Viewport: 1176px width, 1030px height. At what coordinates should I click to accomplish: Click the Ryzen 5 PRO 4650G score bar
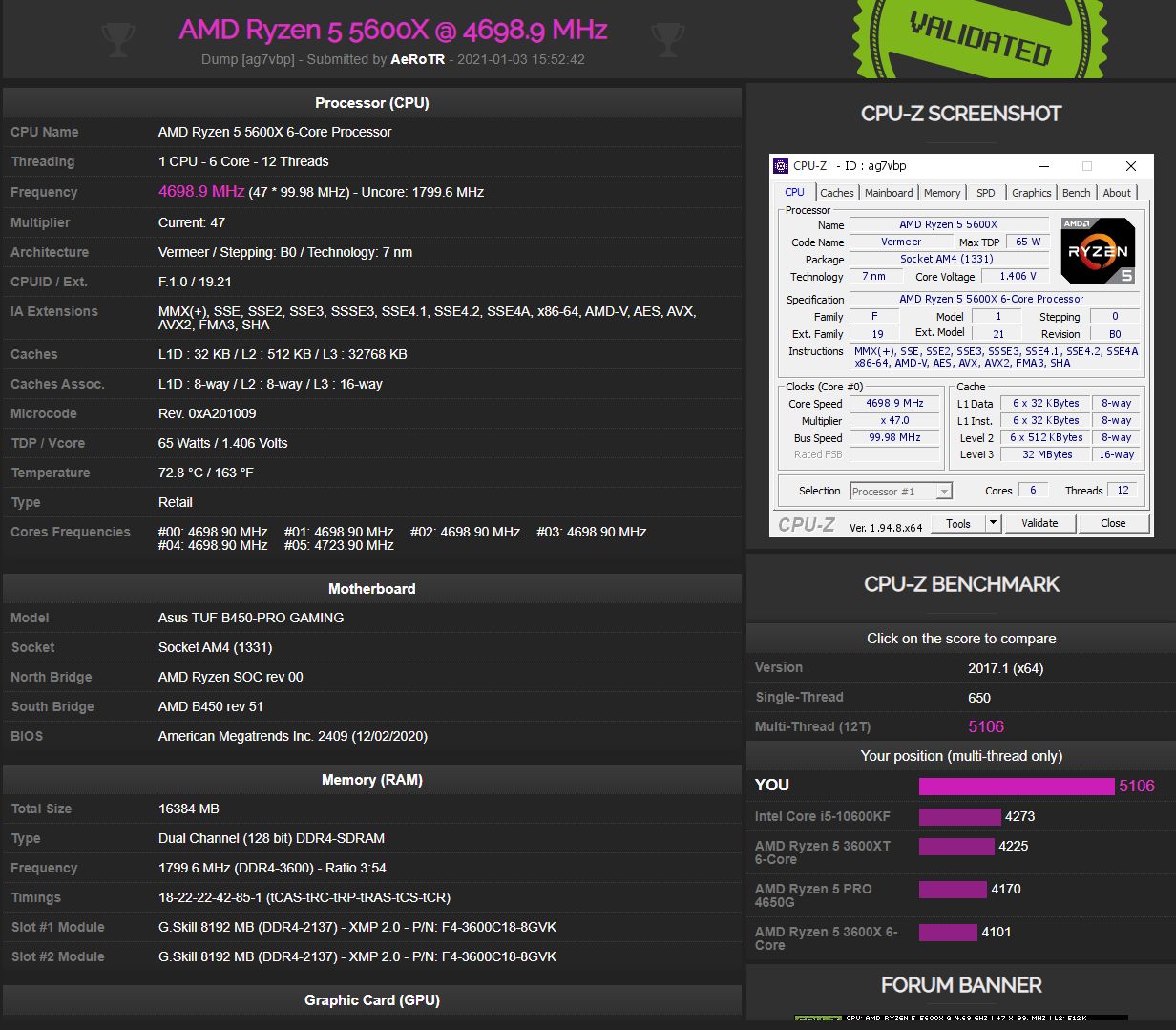(953, 889)
